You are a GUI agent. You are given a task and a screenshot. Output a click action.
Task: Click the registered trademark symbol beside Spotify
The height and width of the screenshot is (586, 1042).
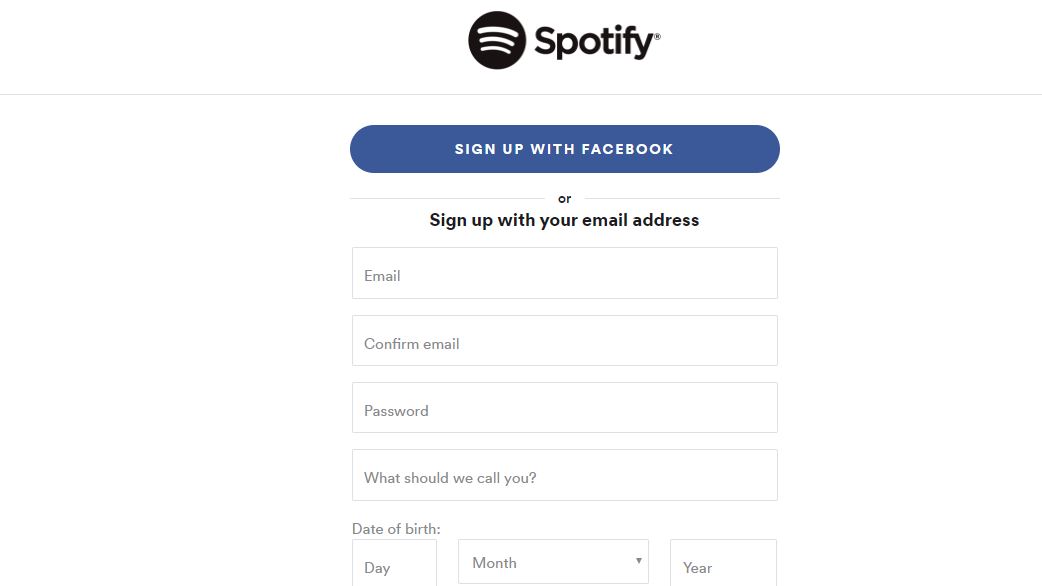tap(657, 36)
